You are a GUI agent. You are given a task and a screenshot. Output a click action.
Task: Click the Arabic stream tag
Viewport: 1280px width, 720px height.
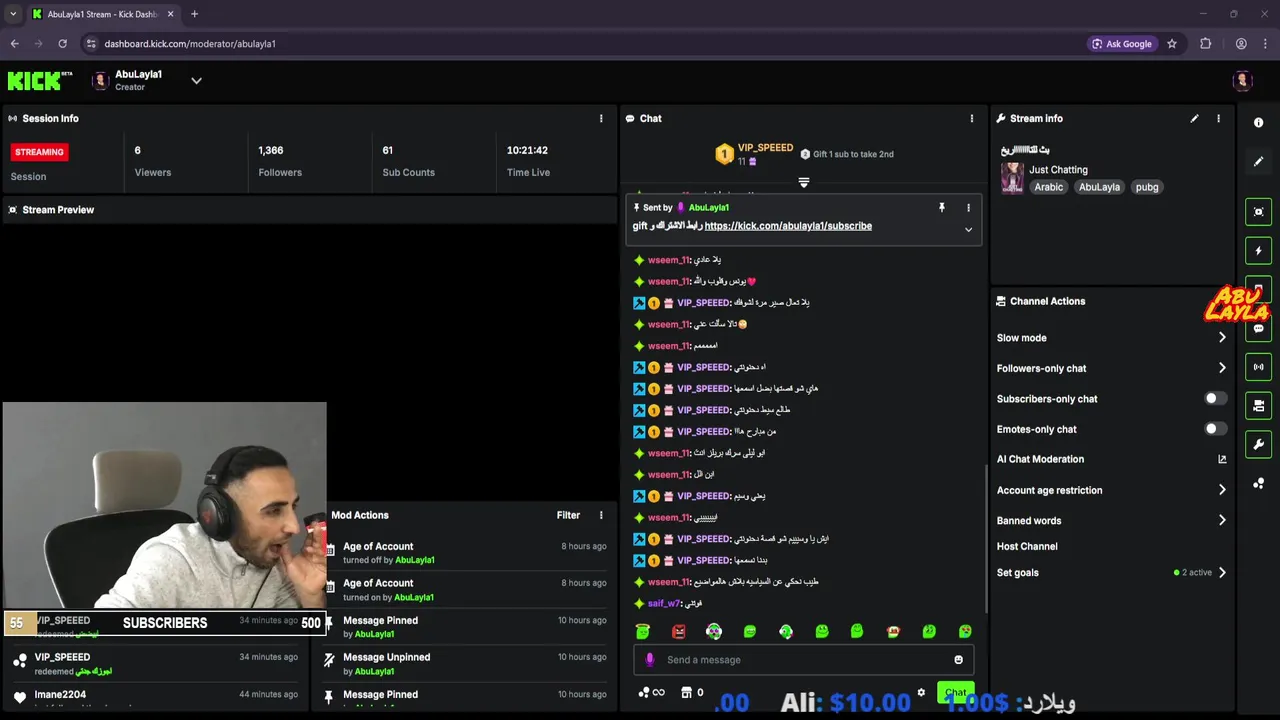(1048, 187)
